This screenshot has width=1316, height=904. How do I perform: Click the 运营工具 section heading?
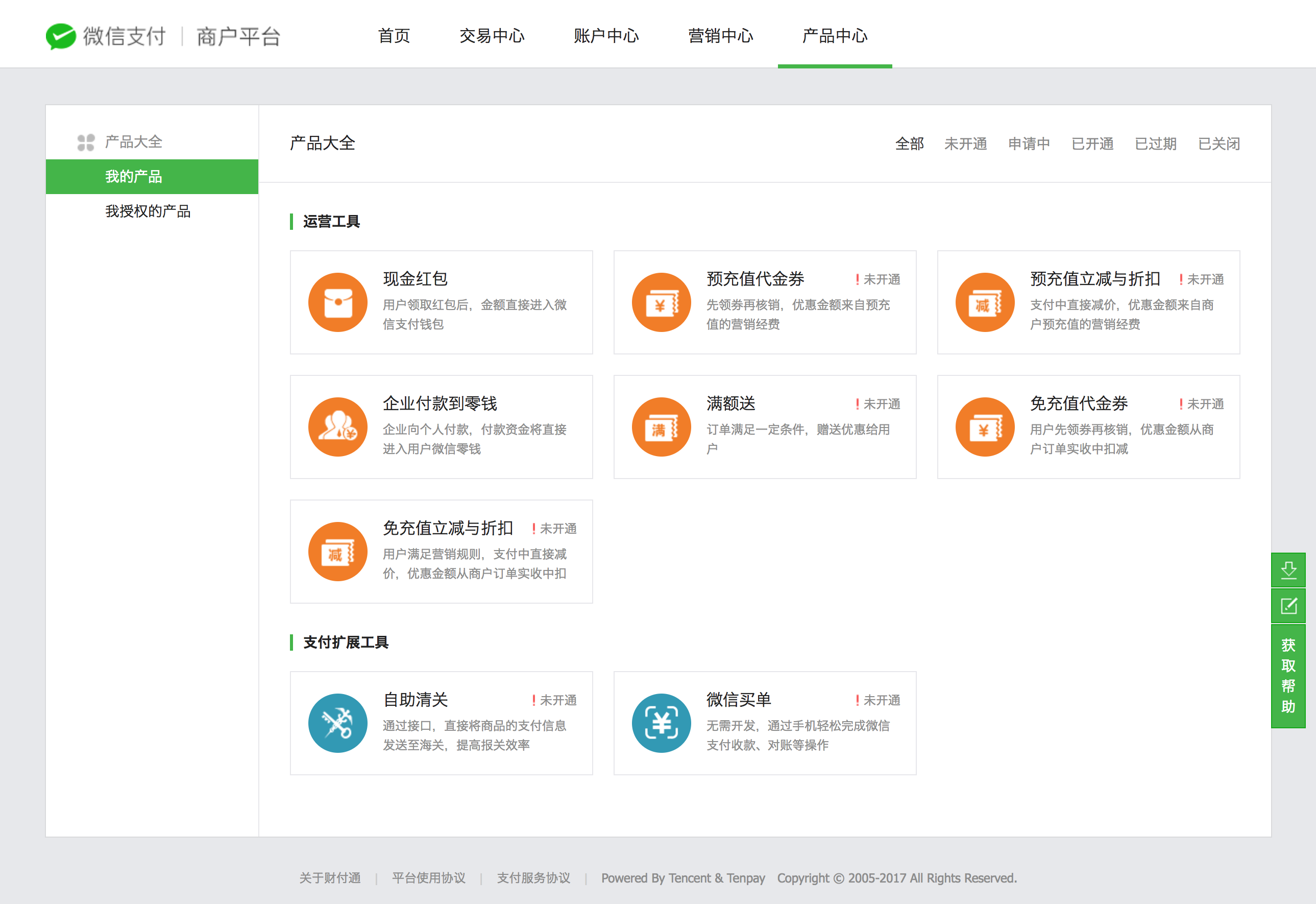331,222
